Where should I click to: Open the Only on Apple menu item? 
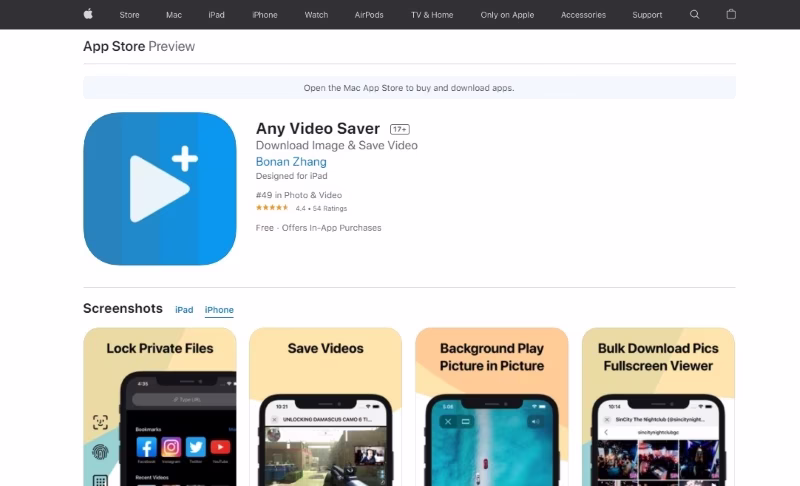point(507,15)
